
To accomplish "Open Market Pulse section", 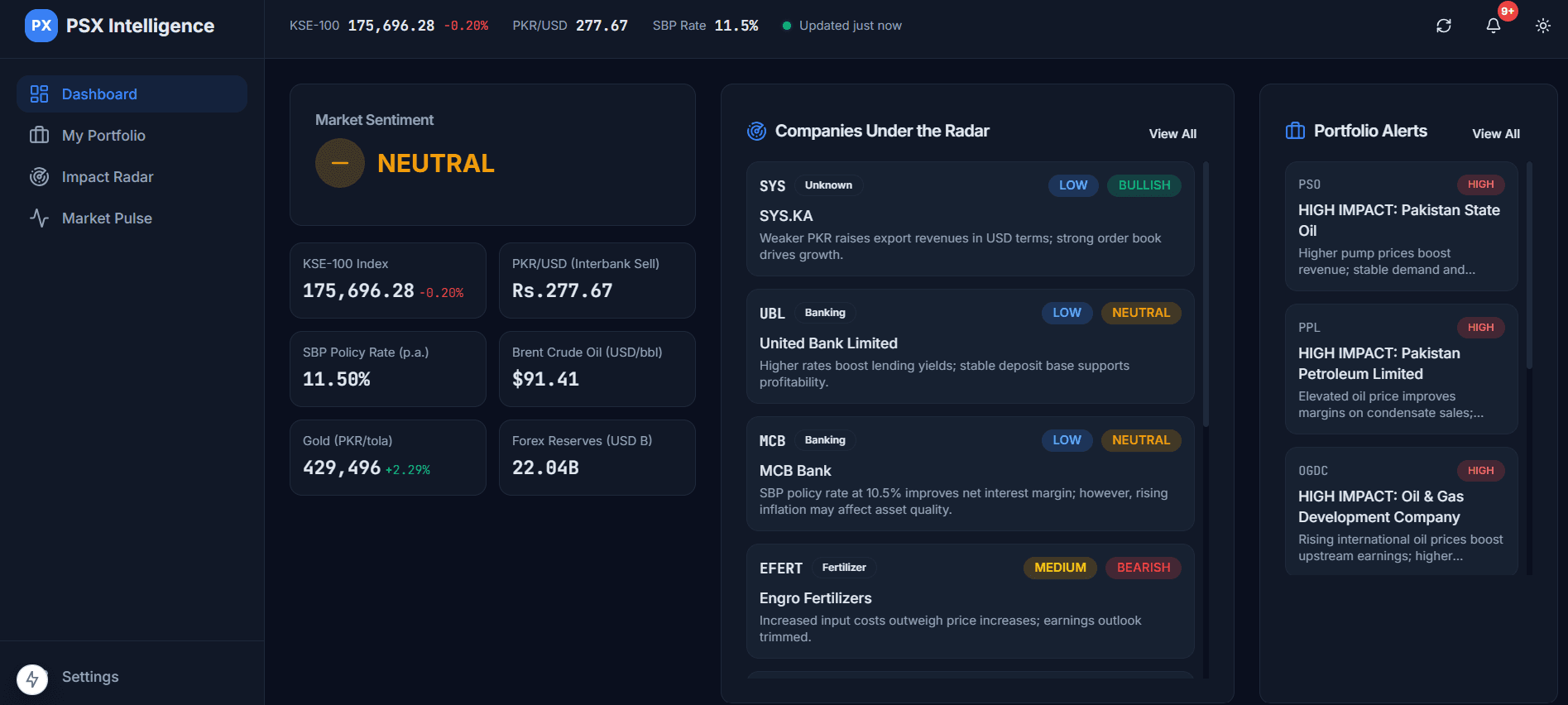I will click(132, 218).
